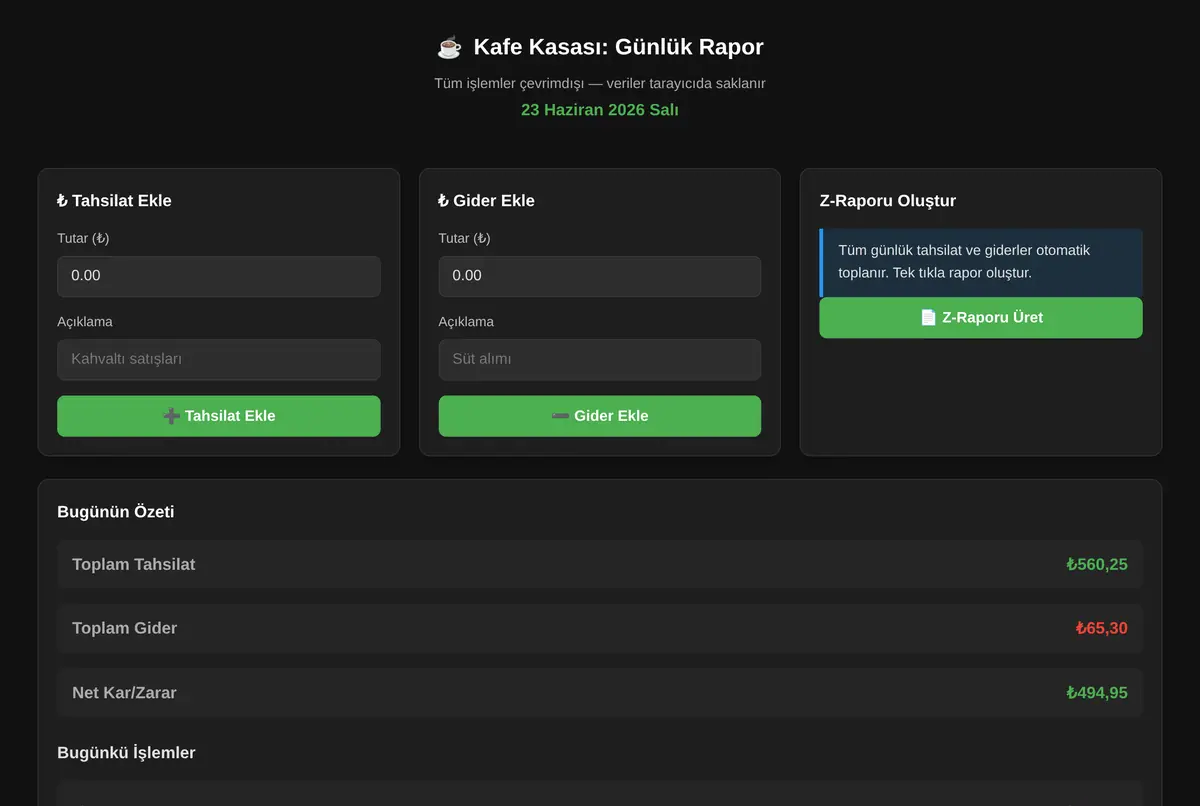Click the Toplam Tahsilat value ₺560,25
This screenshot has height=806, width=1200.
coord(1097,565)
